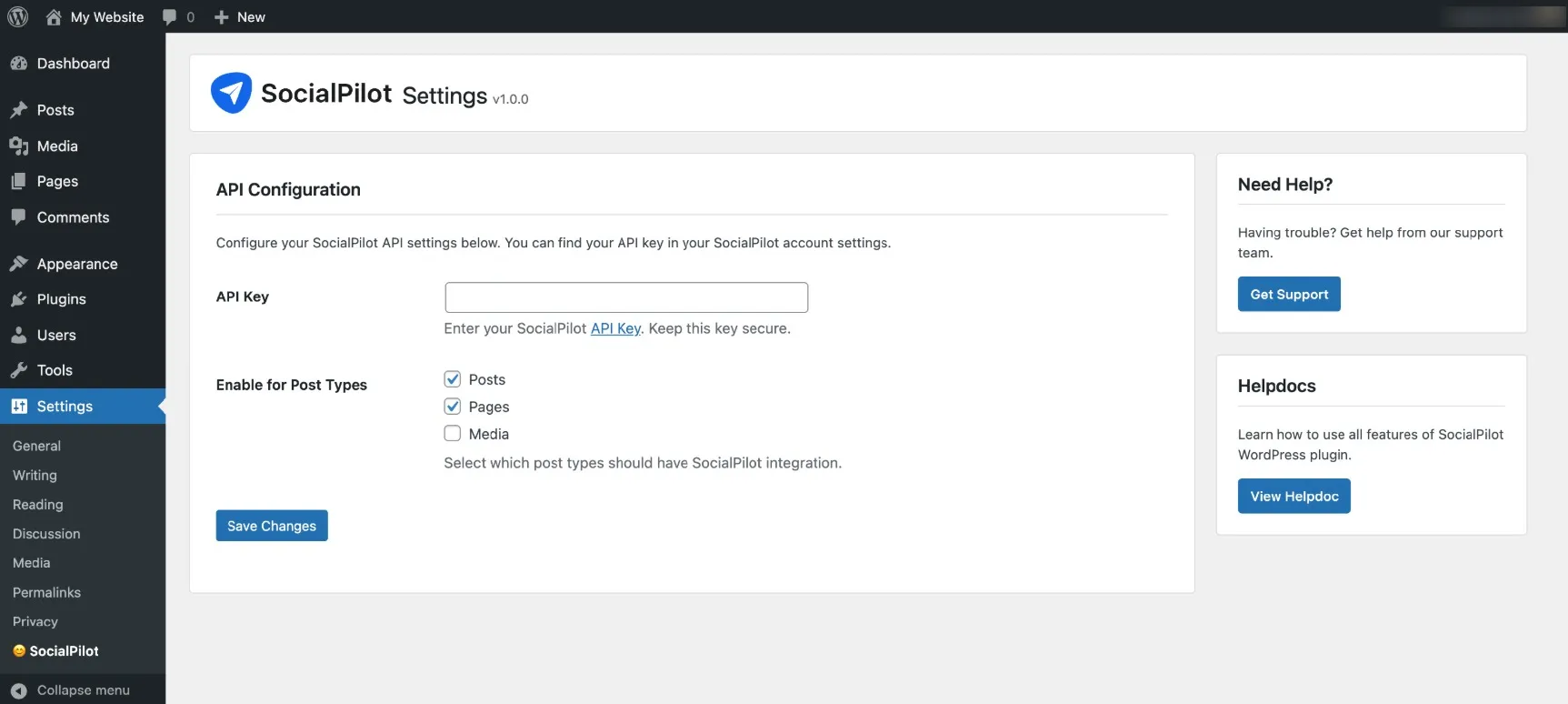
Task: Click the Get Support button
Action: point(1289,294)
